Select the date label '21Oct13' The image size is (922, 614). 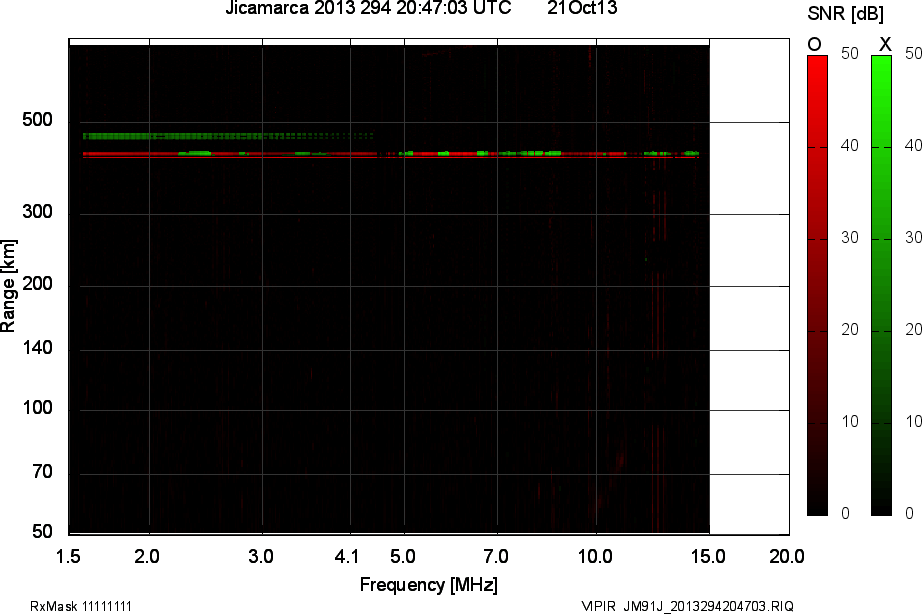(x=582, y=8)
